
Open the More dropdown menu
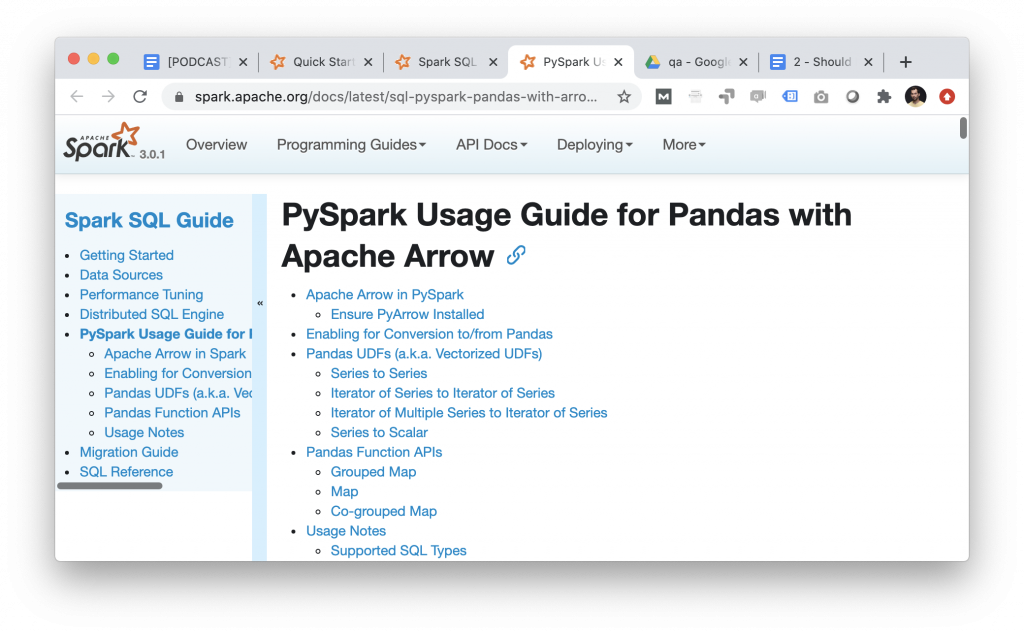pos(683,144)
